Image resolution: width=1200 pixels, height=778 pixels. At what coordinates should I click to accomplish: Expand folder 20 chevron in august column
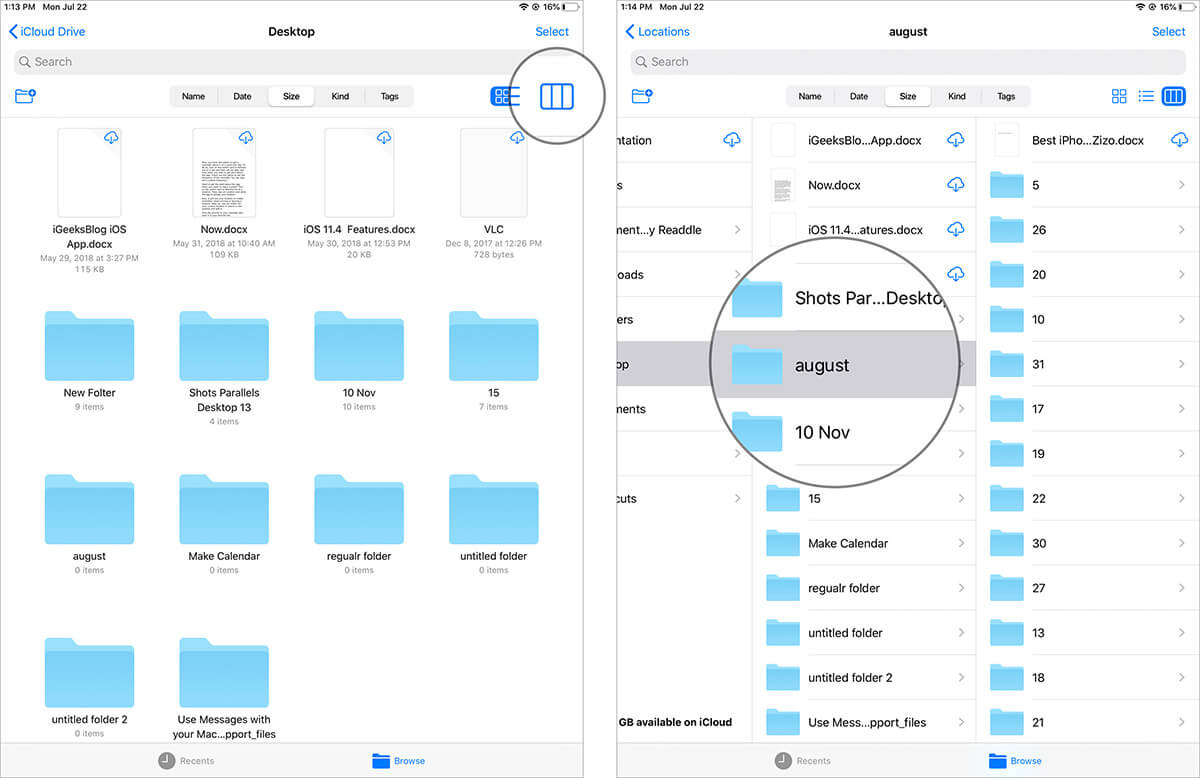tap(1182, 274)
